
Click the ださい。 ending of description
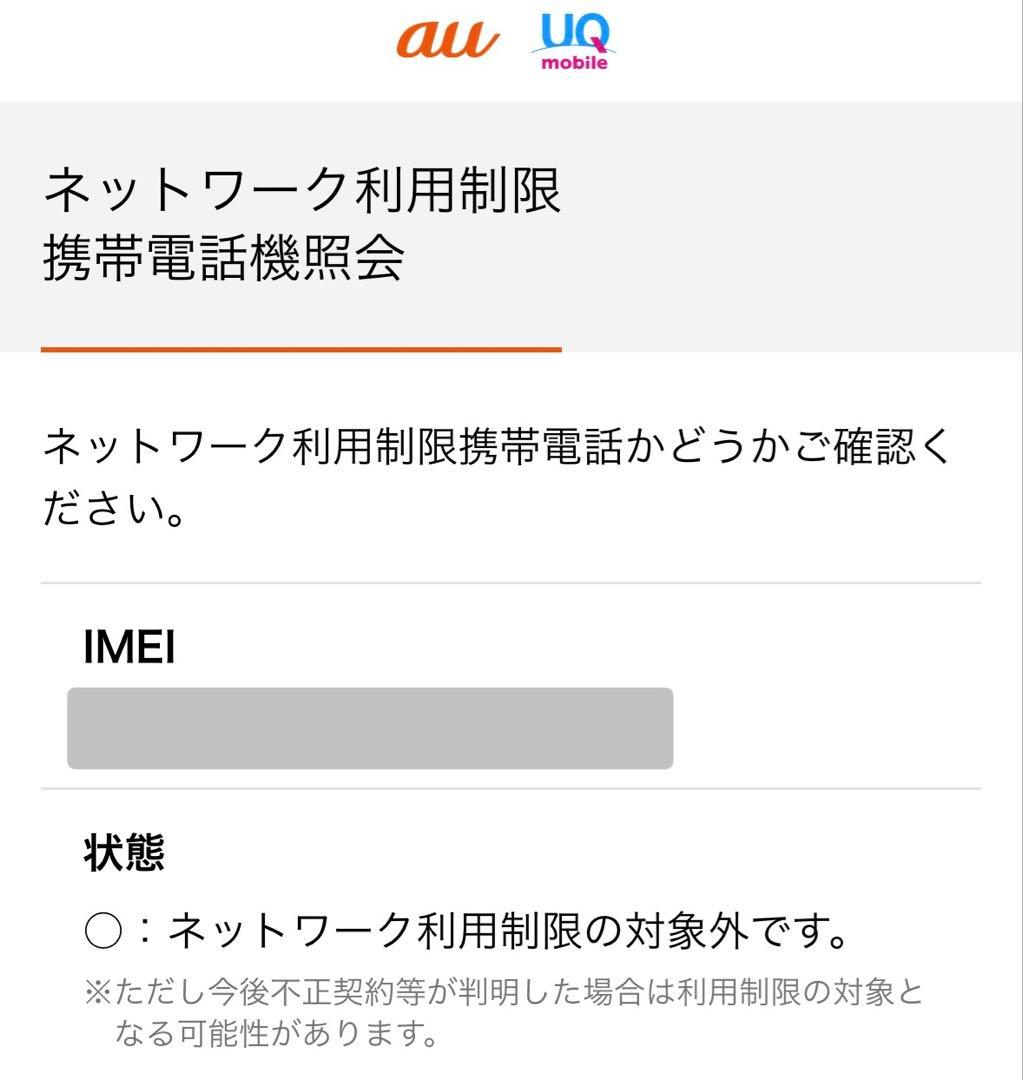click(x=114, y=510)
